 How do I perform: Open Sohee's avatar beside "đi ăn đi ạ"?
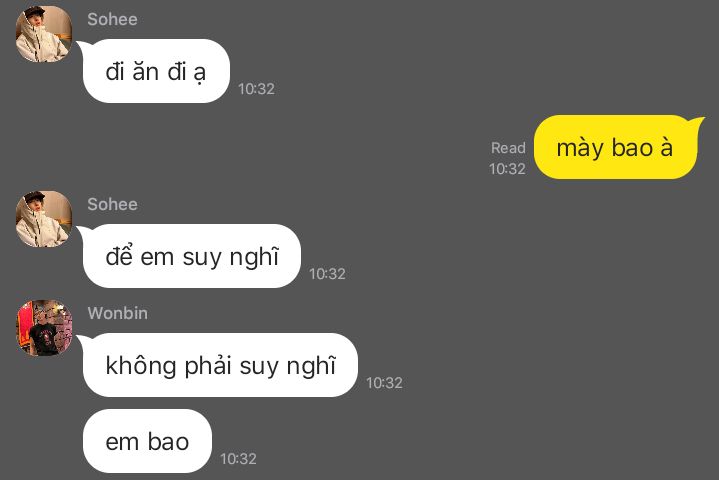[44, 34]
